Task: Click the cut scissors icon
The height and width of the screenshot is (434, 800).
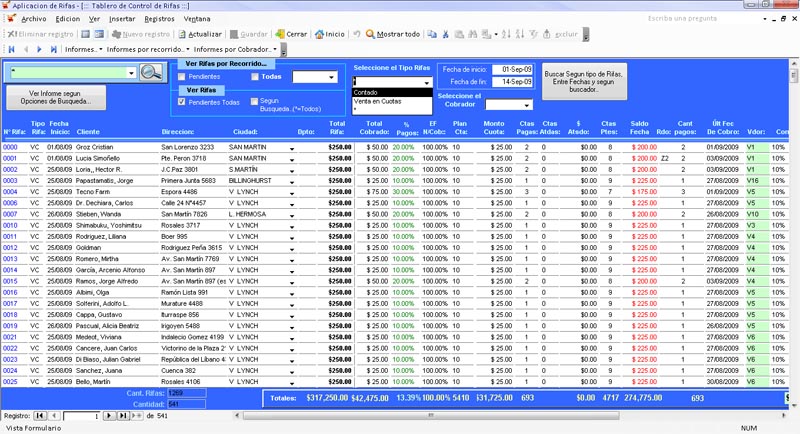Action: click(445, 34)
